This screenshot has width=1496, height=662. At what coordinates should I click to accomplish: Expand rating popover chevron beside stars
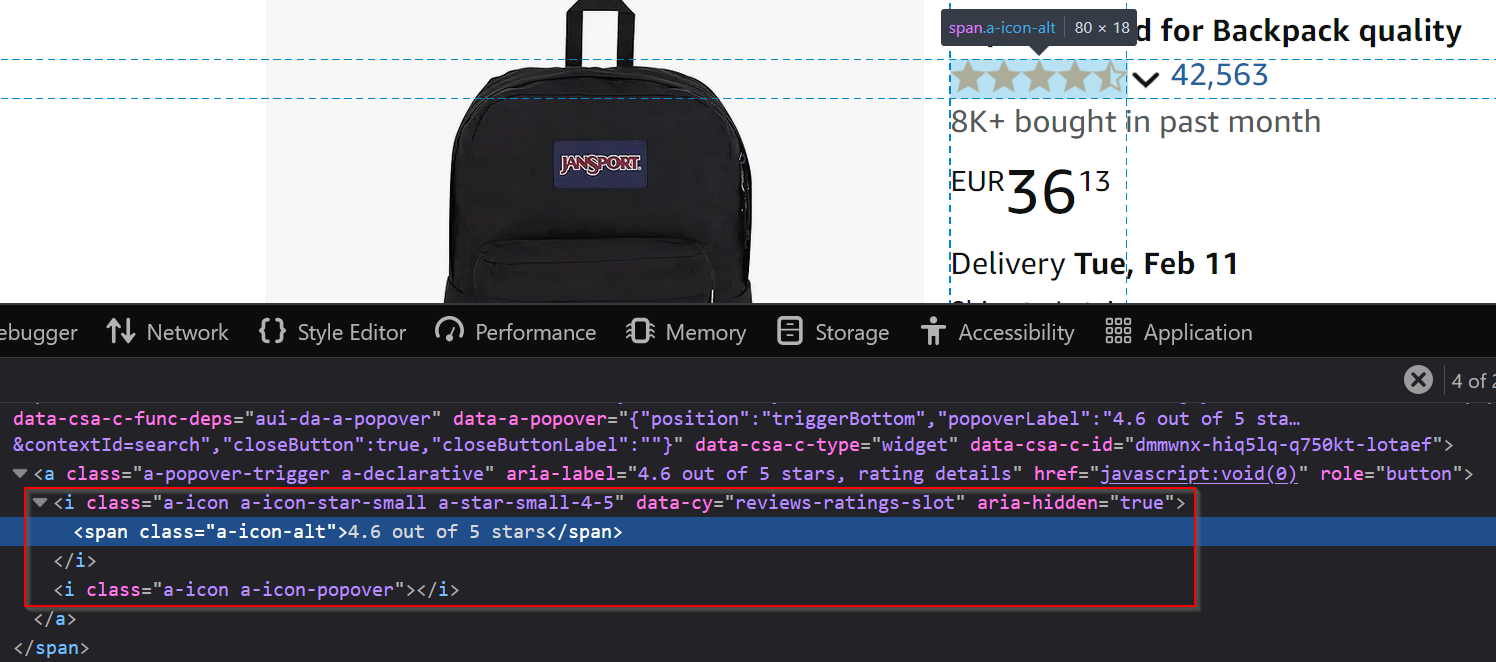[1146, 79]
